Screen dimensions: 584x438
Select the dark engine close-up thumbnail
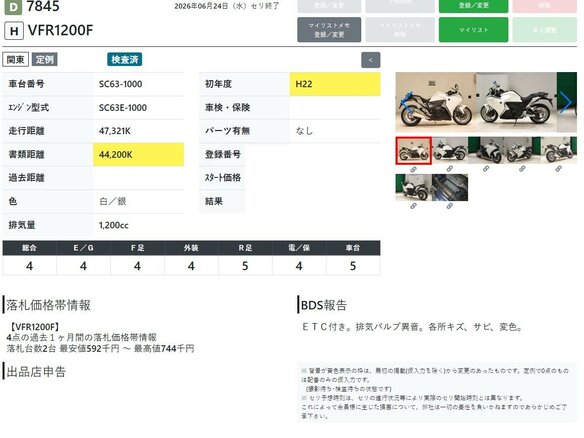click(x=450, y=187)
